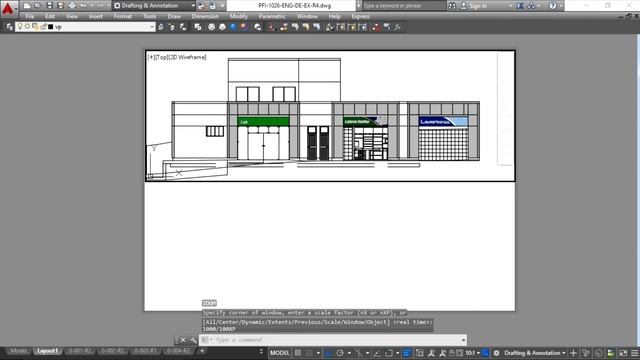Click the Autodesk Exchange Apps icon
640x360 pixels.
pos(520,6)
